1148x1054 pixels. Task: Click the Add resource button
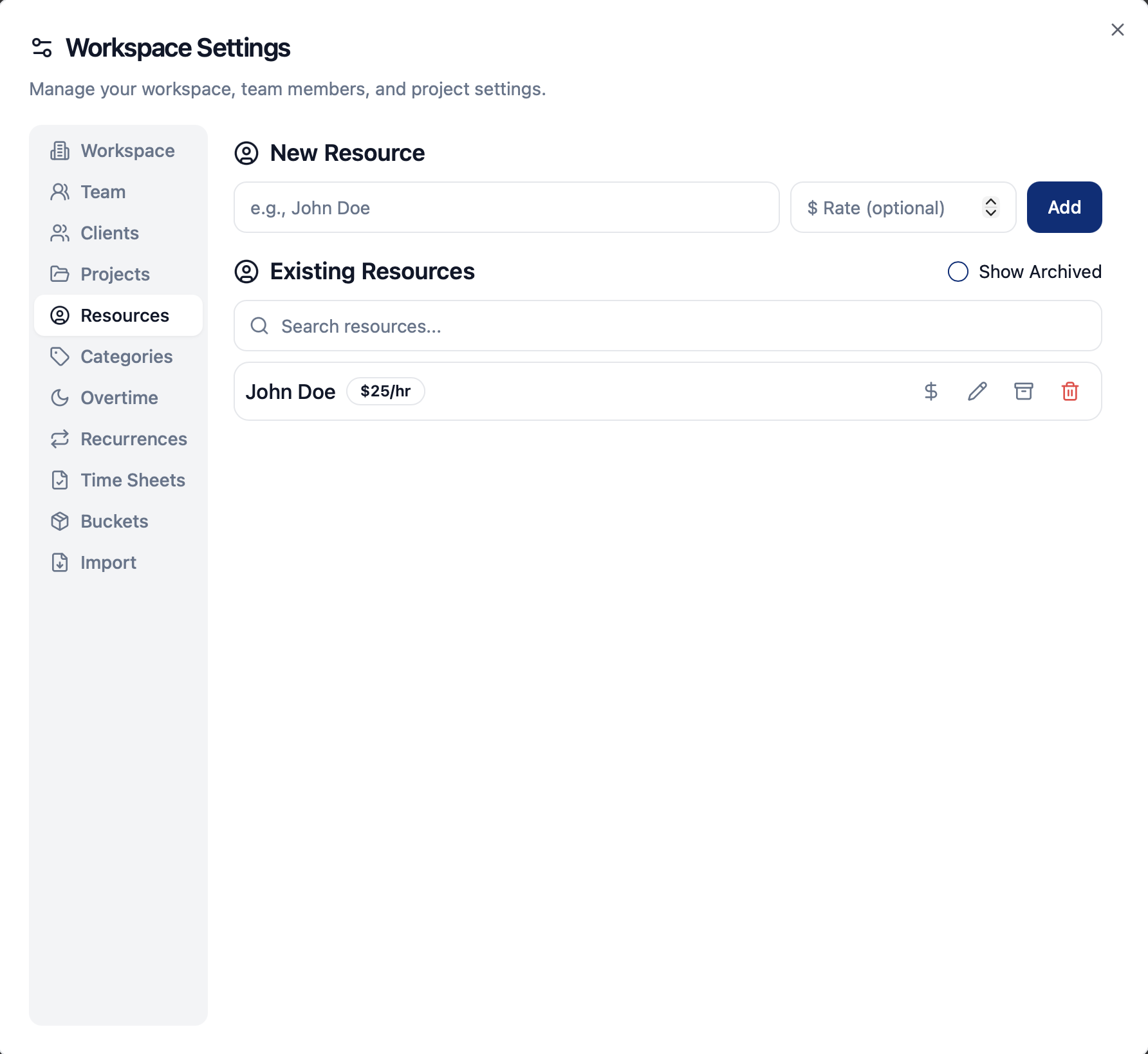click(1064, 207)
